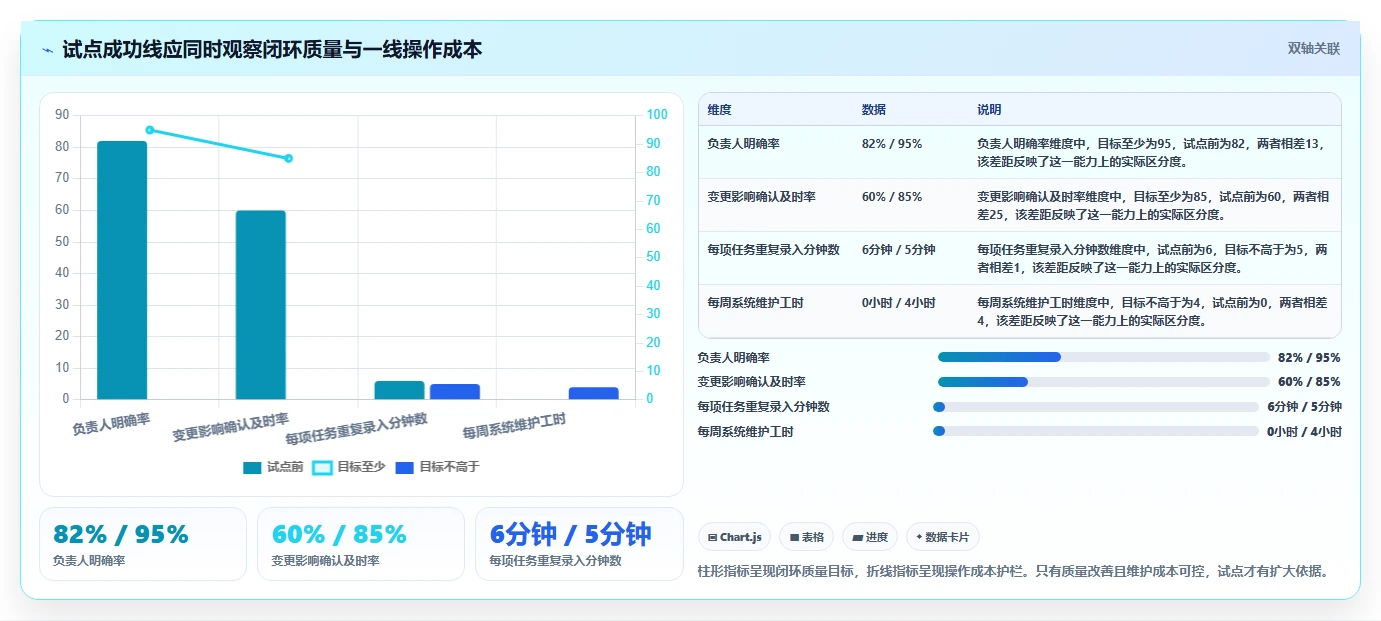Click the teal 每项任务重复录入分钟数 chart bar
The width and height of the screenshot is (1381, 621).
point(399,390)
